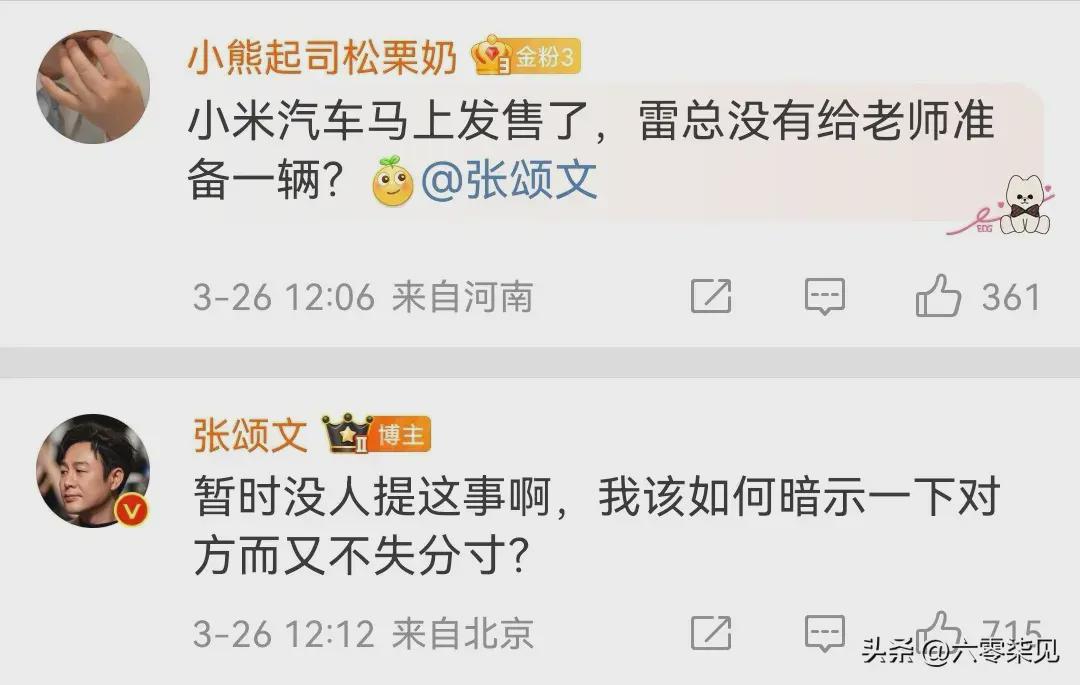Open 小熊起司松栗奶 username profile

(x=322, y=57)
